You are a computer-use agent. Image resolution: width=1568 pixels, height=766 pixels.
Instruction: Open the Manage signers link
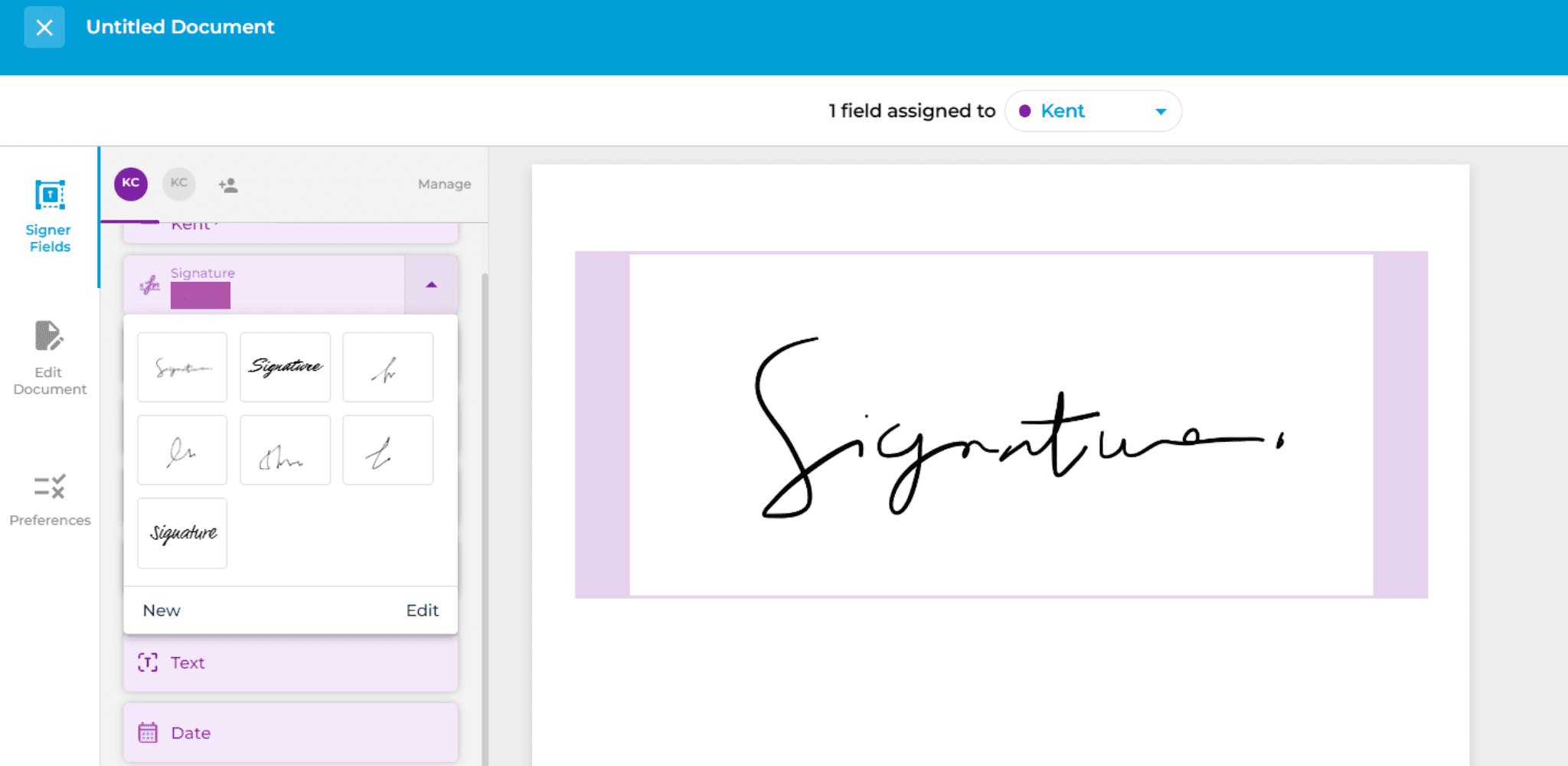443,184
